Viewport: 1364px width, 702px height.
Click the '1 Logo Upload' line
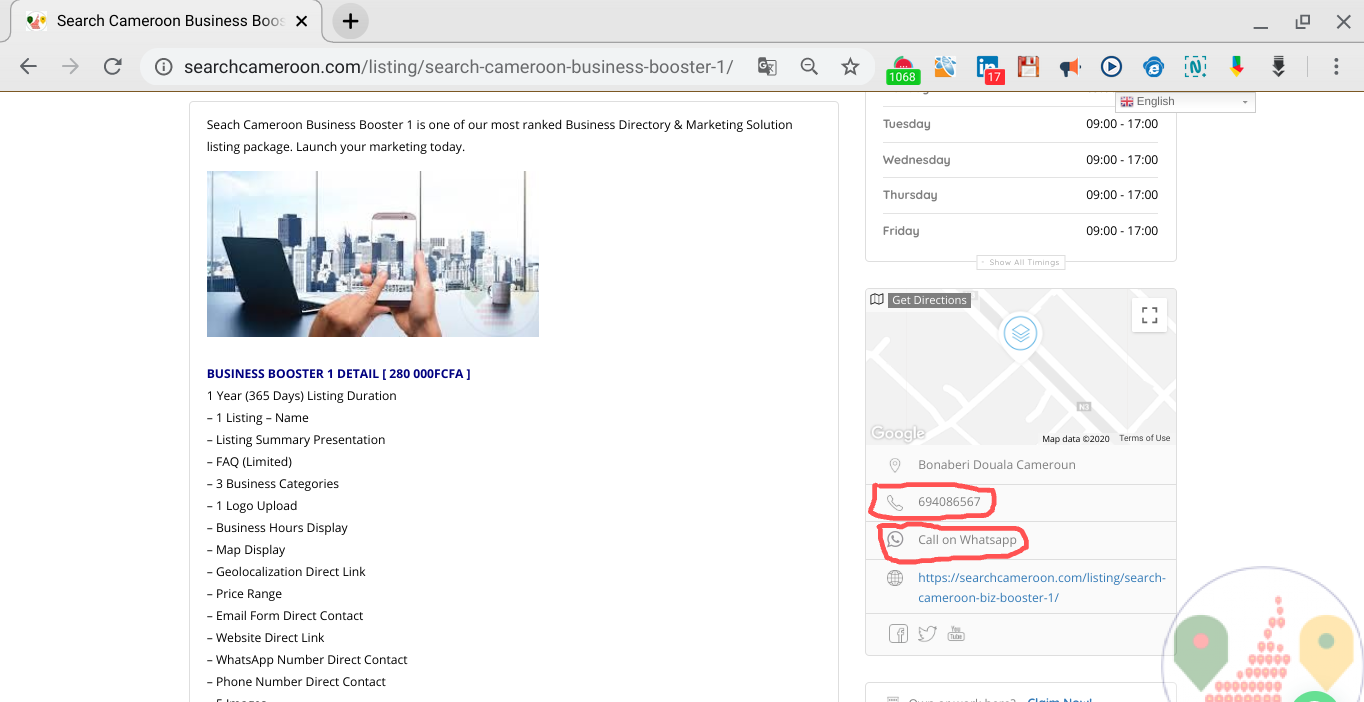(x=252, y=506)
